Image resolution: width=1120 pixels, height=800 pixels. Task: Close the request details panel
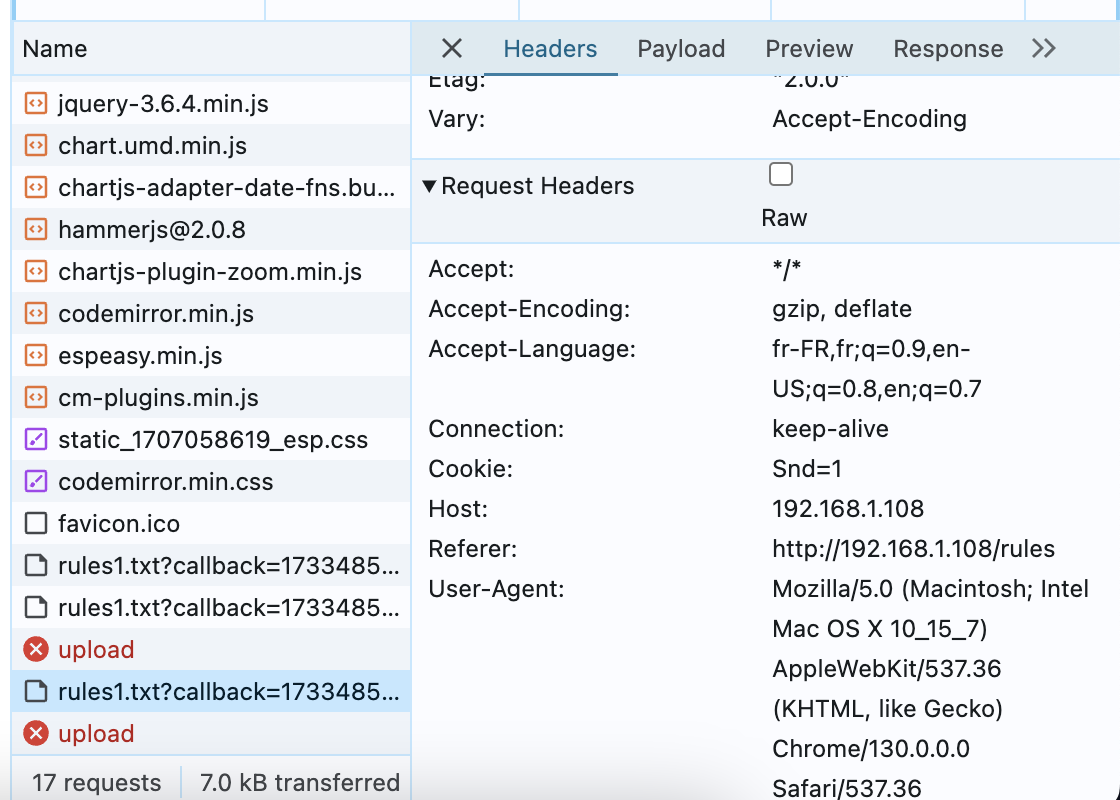point(452,49)
